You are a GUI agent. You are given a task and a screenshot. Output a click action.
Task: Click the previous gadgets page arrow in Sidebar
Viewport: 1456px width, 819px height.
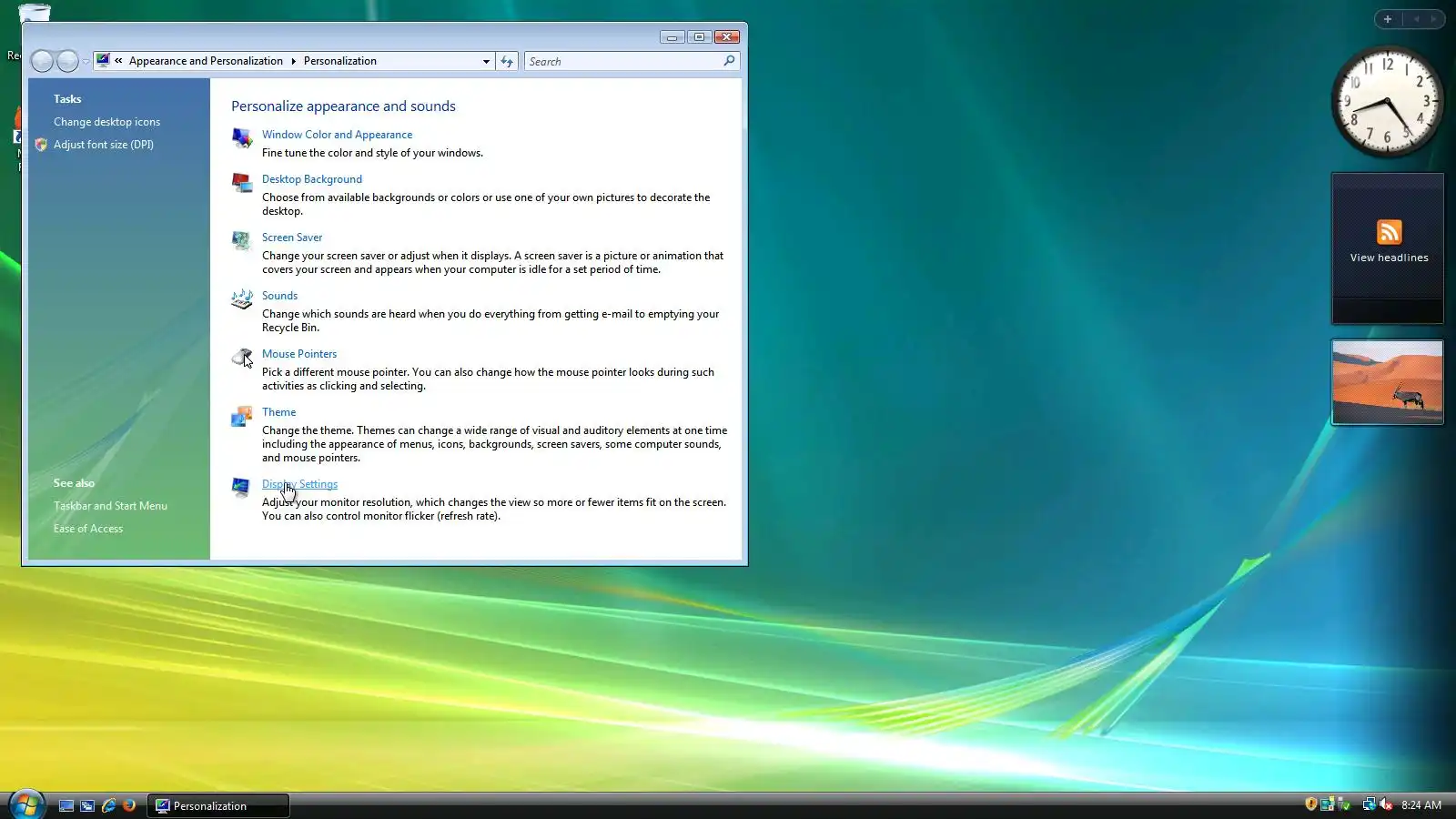tap(1416, 19)
